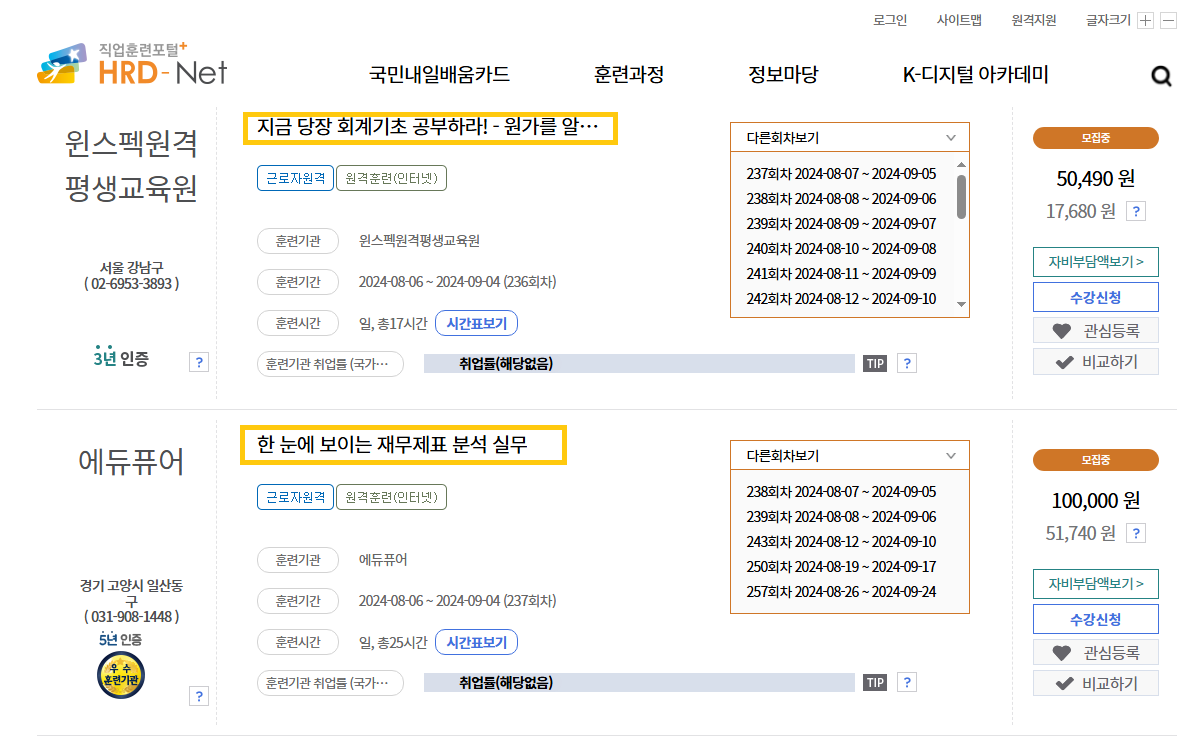1194x737 pixels.
Task: Open the 국민내일배움카드 menu
Action: click(x=439, y=75)
